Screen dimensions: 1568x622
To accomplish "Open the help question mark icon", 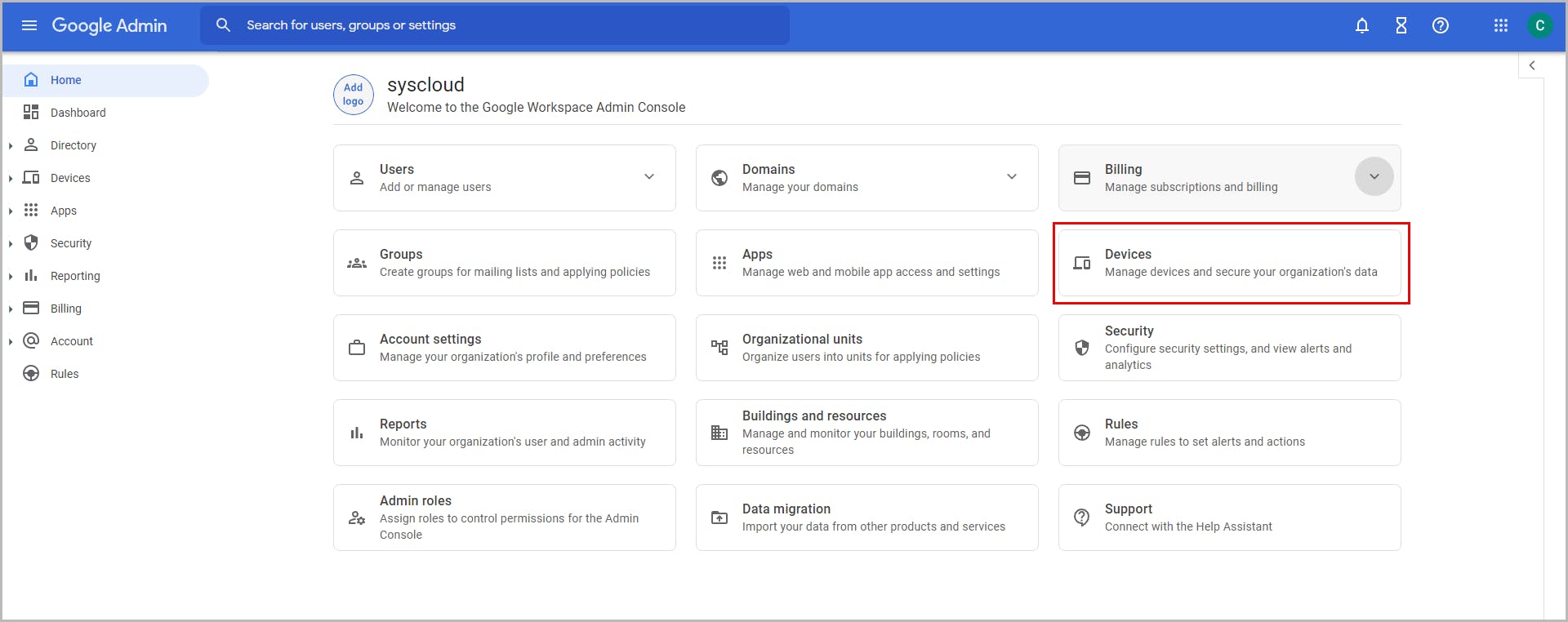I will 1441,25.
